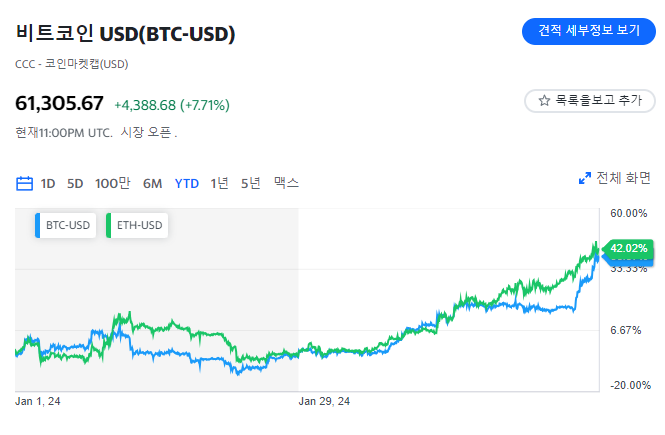Viewport: 665px width, 435px height.
Task: Click the green 42.02% price marker
Action: 628,248
